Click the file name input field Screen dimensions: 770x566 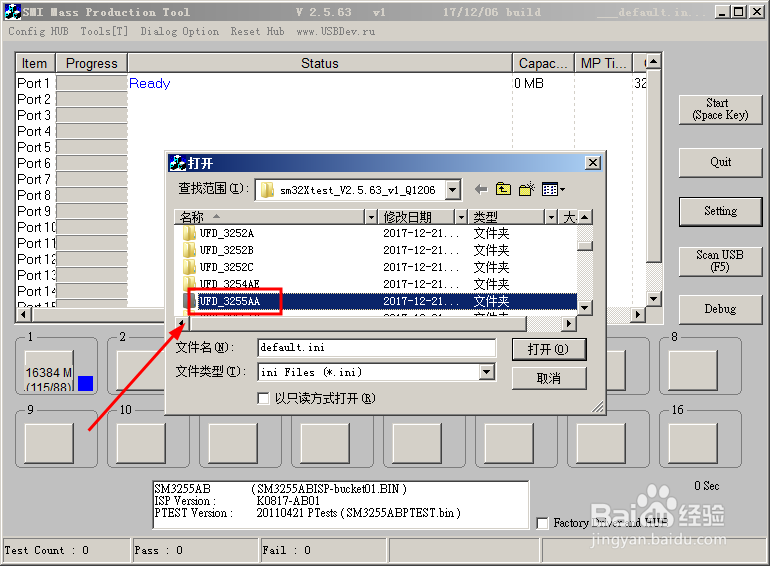[376, 348]
